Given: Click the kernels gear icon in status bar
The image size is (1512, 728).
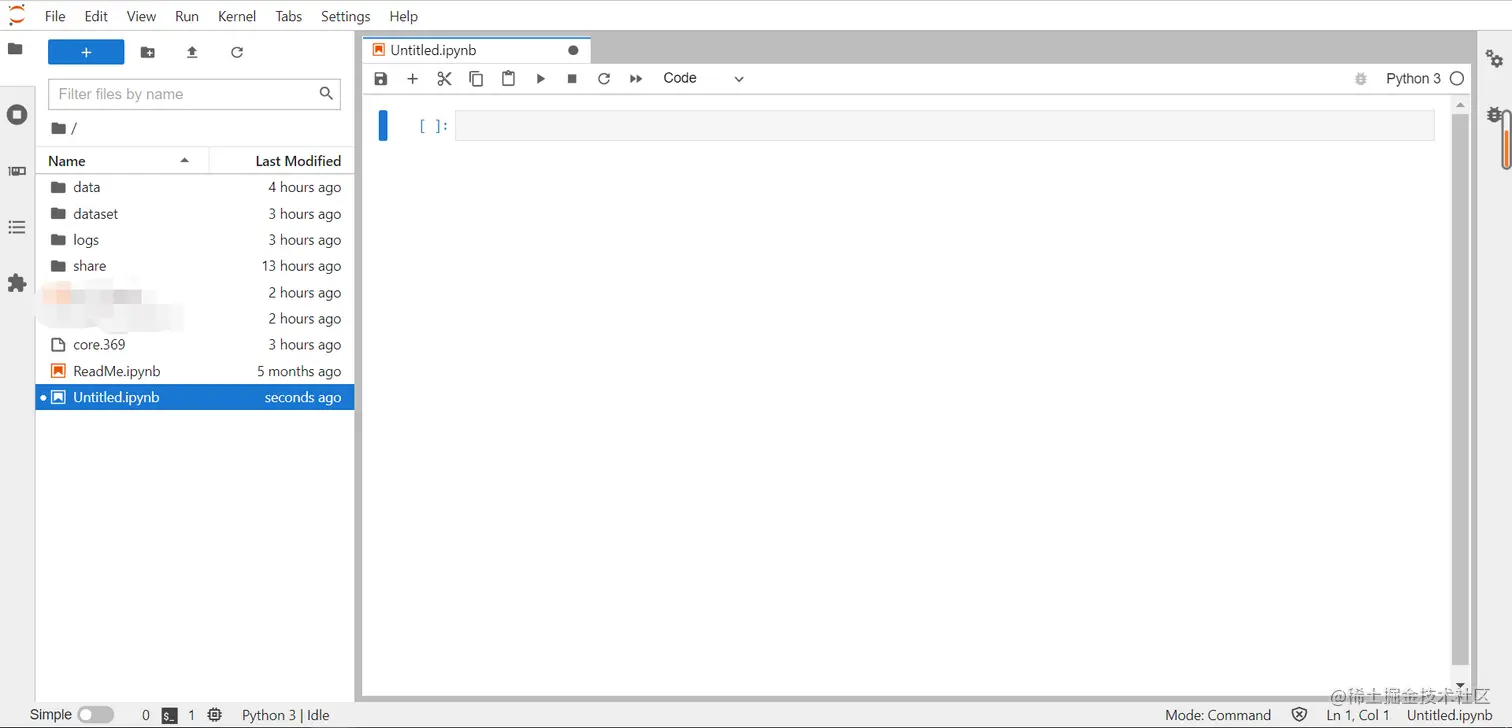Looking at the screenshot, I should [x=214, y=715].
